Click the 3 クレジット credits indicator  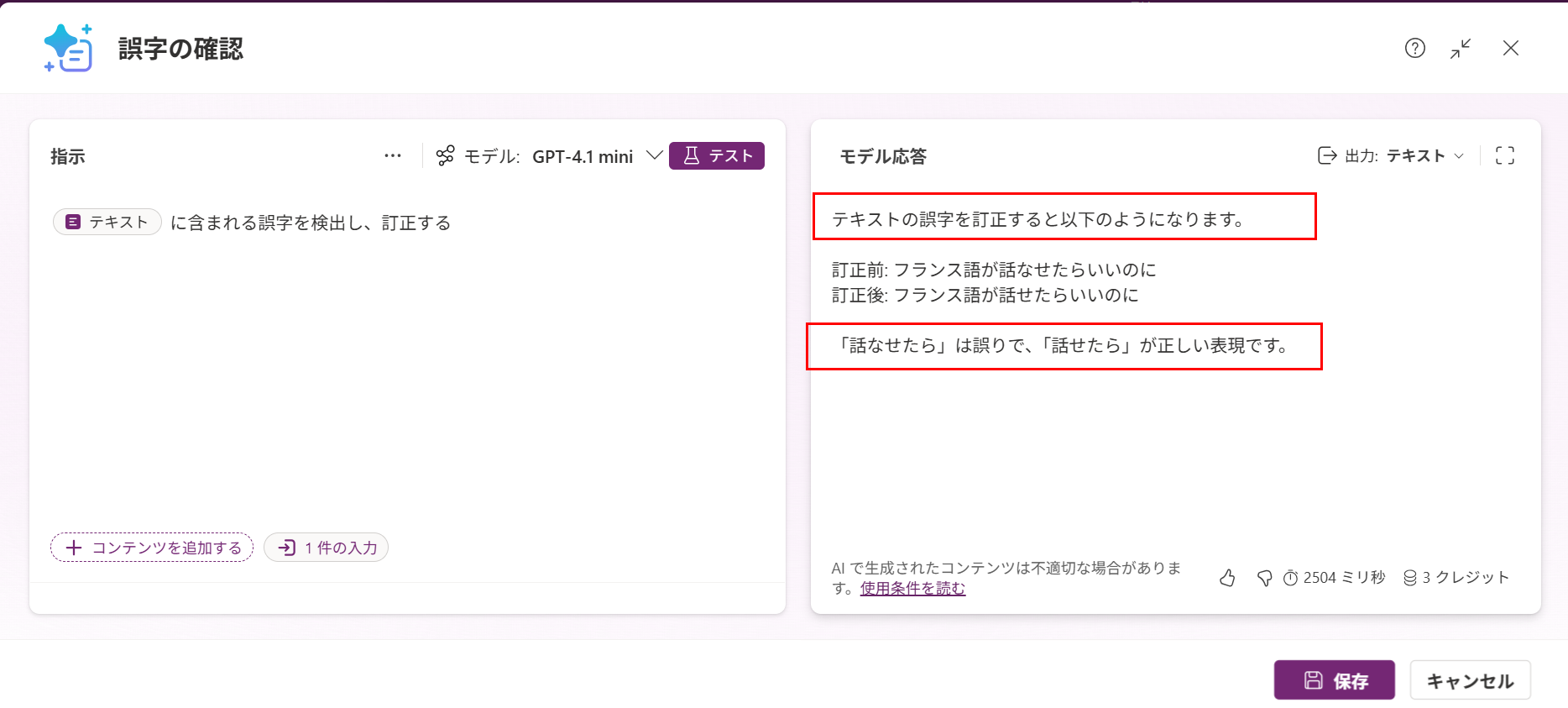tap(1456, 578)
